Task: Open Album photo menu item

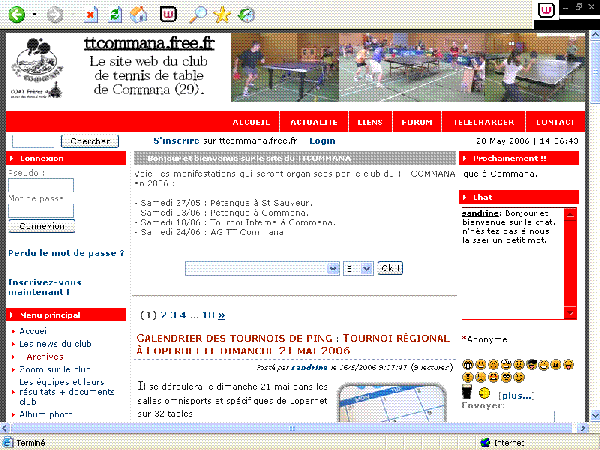Action: click(x=46, y=414)
